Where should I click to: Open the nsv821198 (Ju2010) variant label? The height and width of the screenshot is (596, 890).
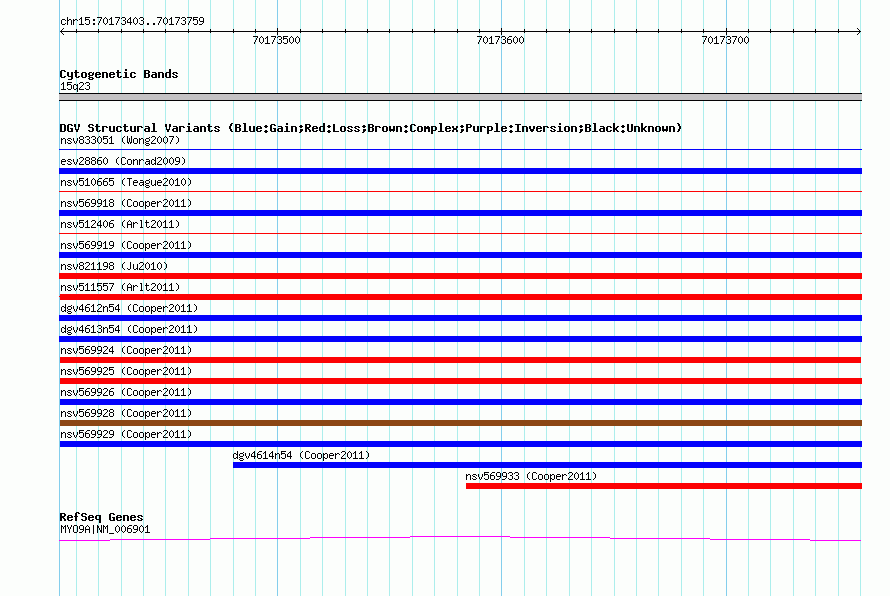[x=114, y=266]
